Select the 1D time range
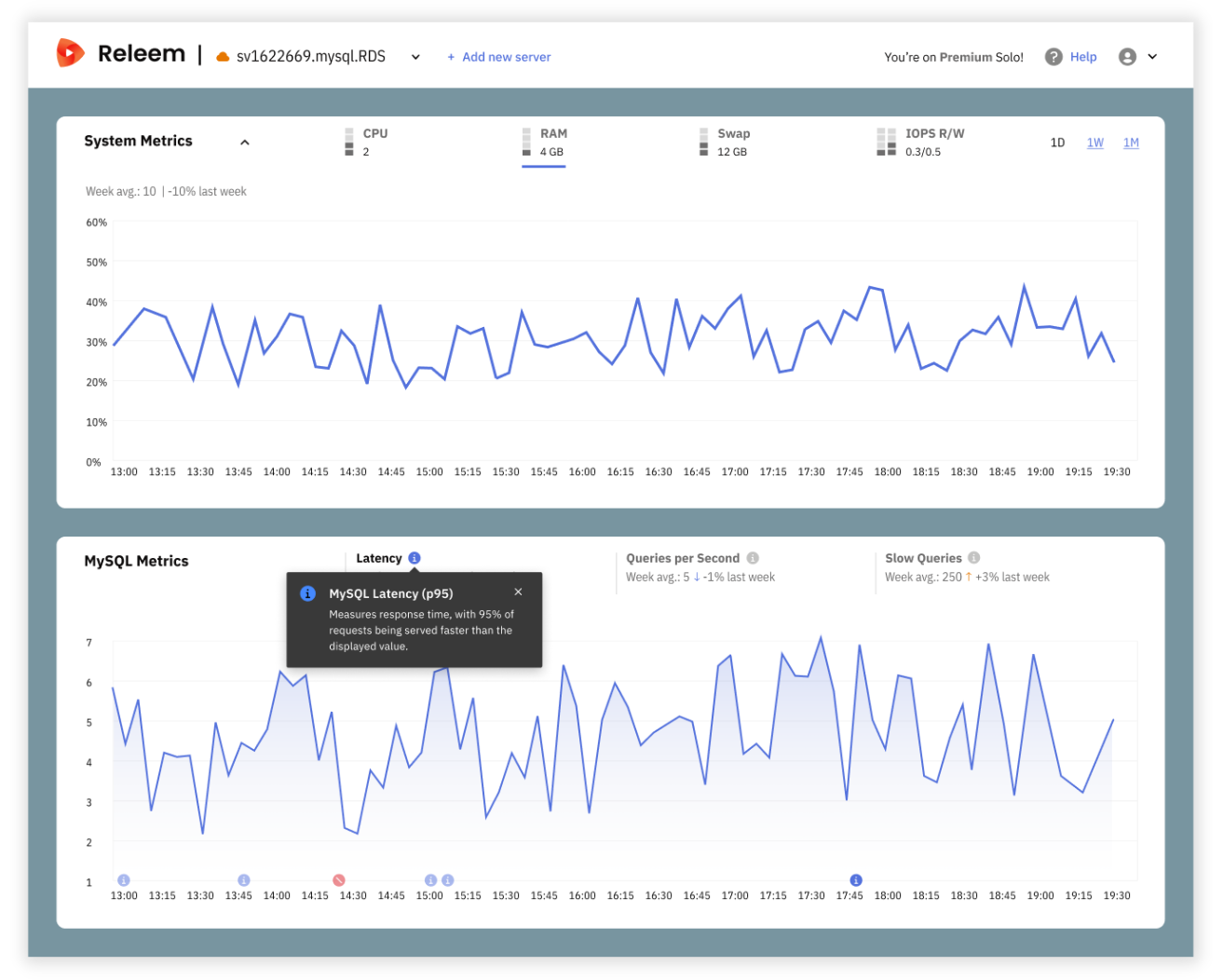The image size is (1223, 980). [1057, 142]
